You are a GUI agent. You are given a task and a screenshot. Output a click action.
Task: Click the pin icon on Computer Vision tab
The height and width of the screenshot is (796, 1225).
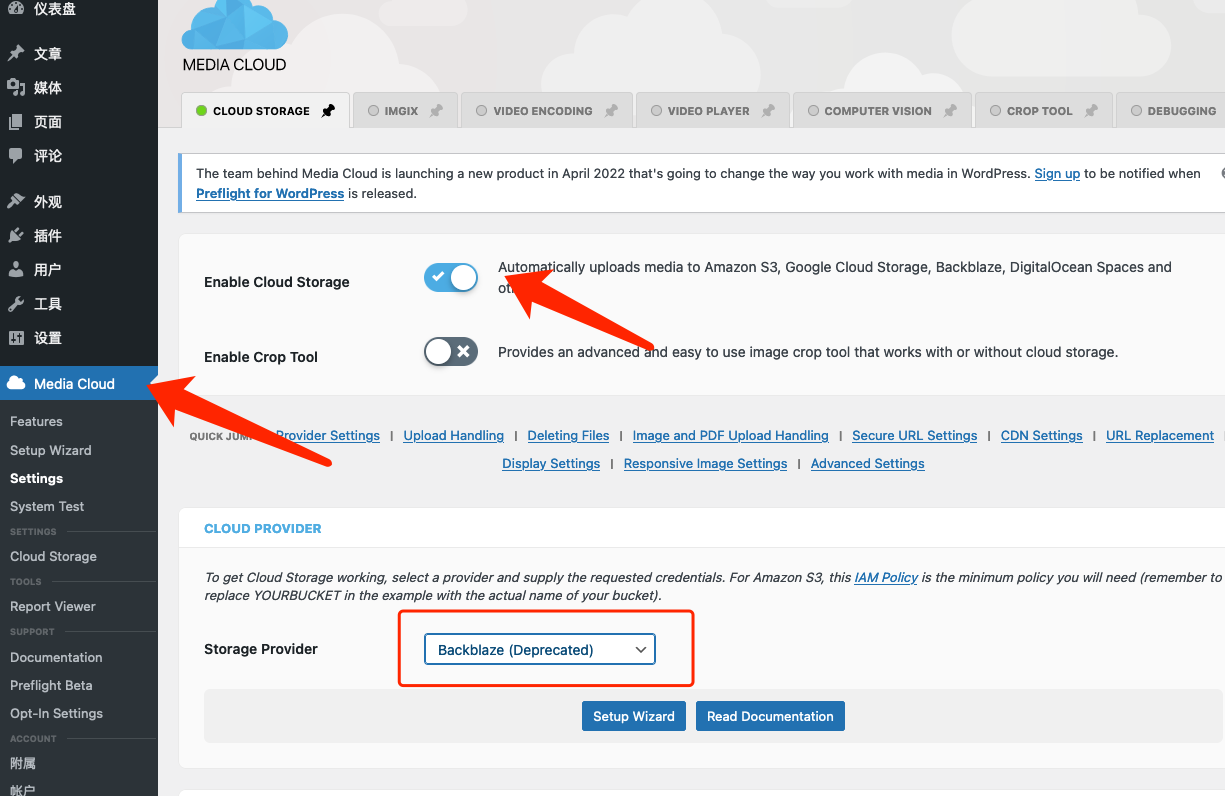pos(950,111)
